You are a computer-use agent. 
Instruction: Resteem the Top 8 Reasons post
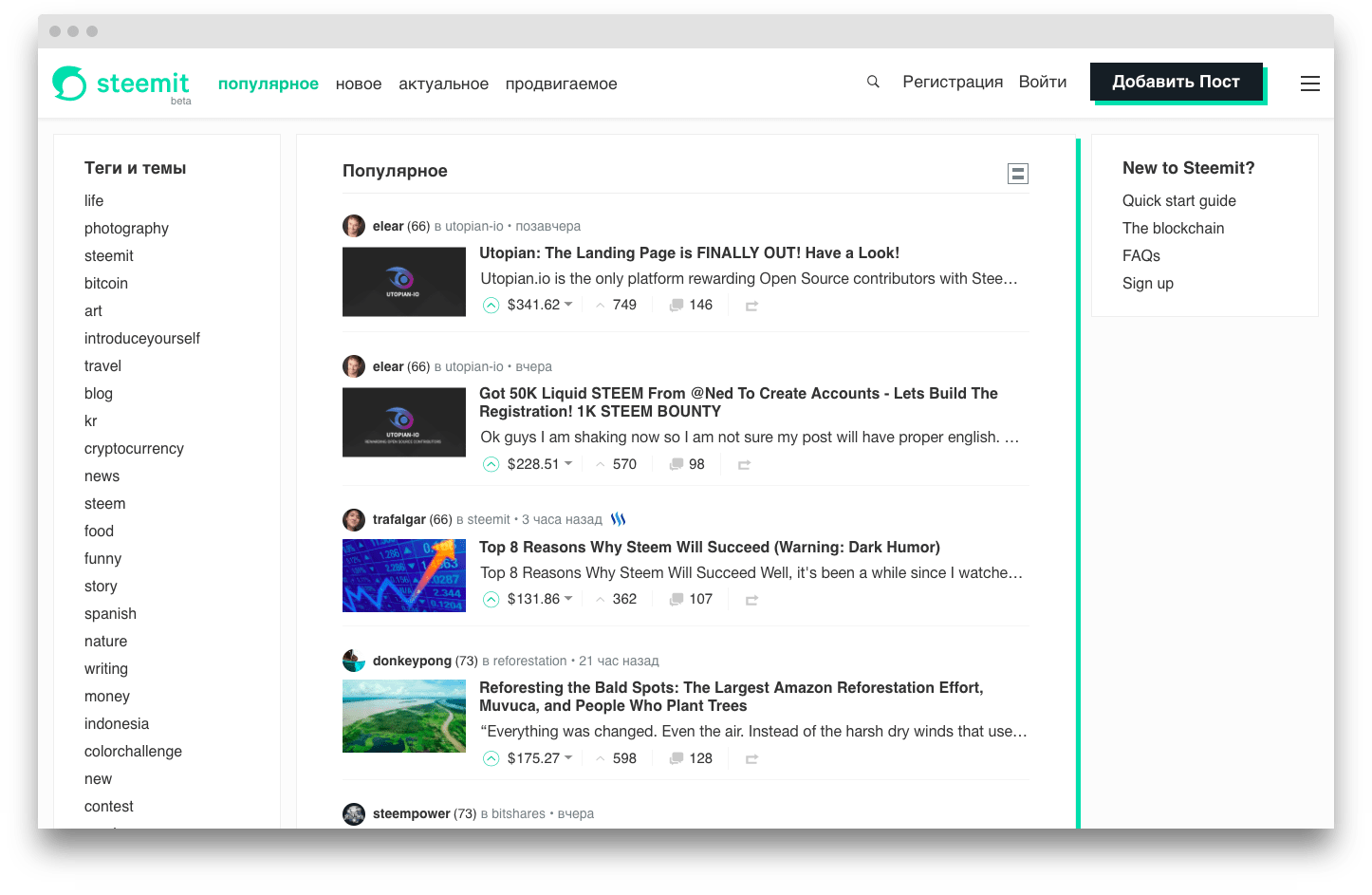[x=751, y=600]
